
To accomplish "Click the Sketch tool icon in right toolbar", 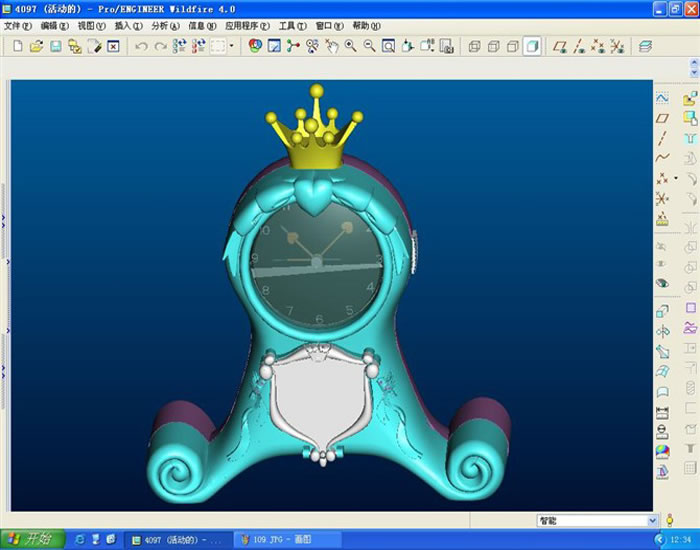I will point(662,98).
